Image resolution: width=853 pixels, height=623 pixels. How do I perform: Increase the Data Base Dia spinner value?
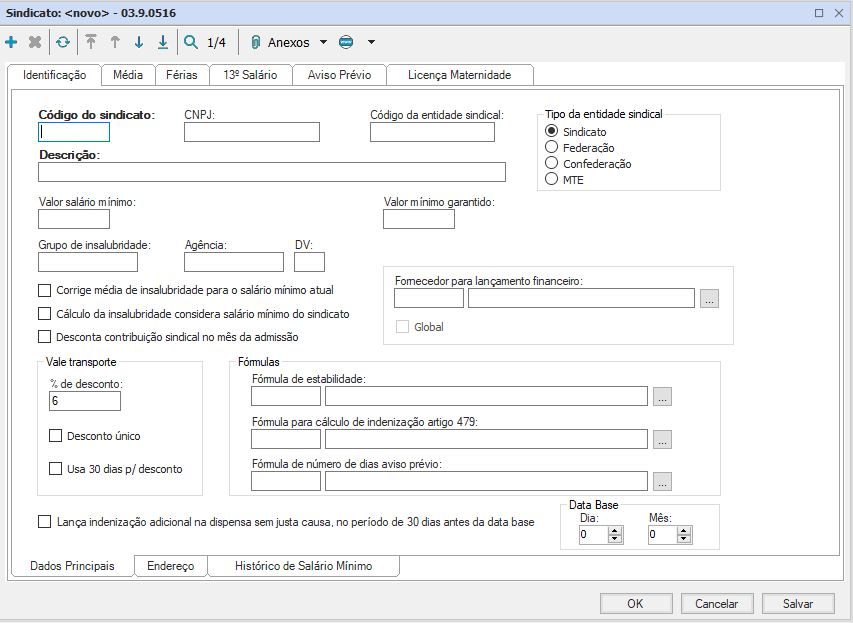pos(615,530)
